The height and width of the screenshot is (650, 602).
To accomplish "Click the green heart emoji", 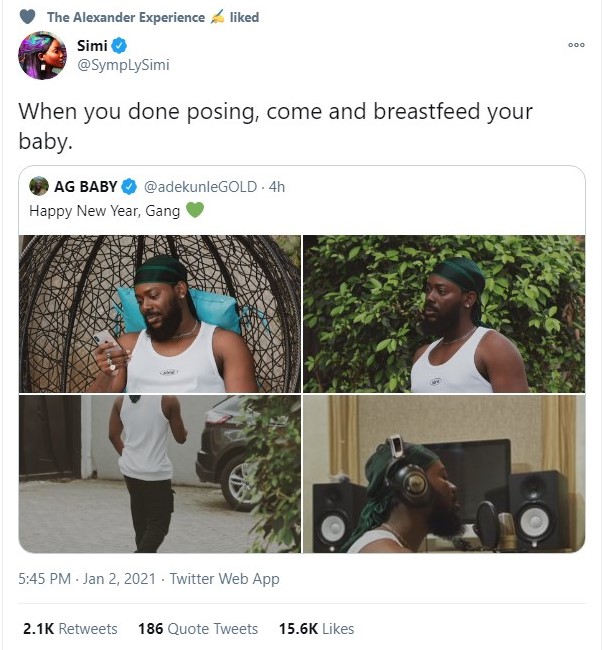I will point(195,210).
